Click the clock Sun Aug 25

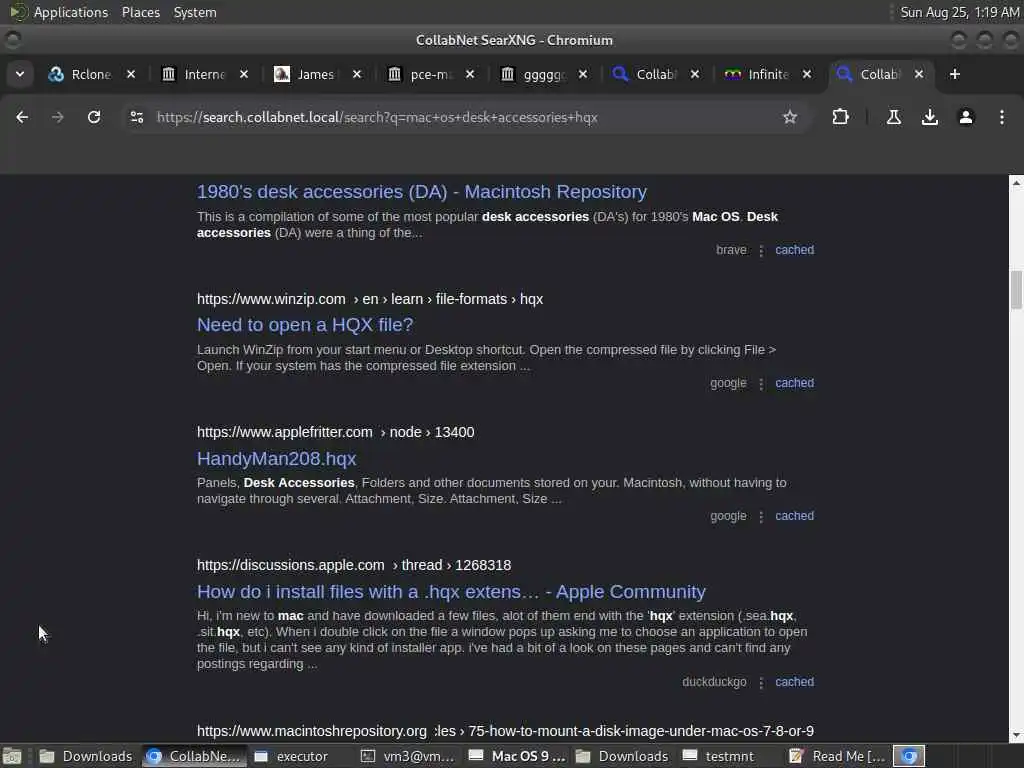[959, 12]
